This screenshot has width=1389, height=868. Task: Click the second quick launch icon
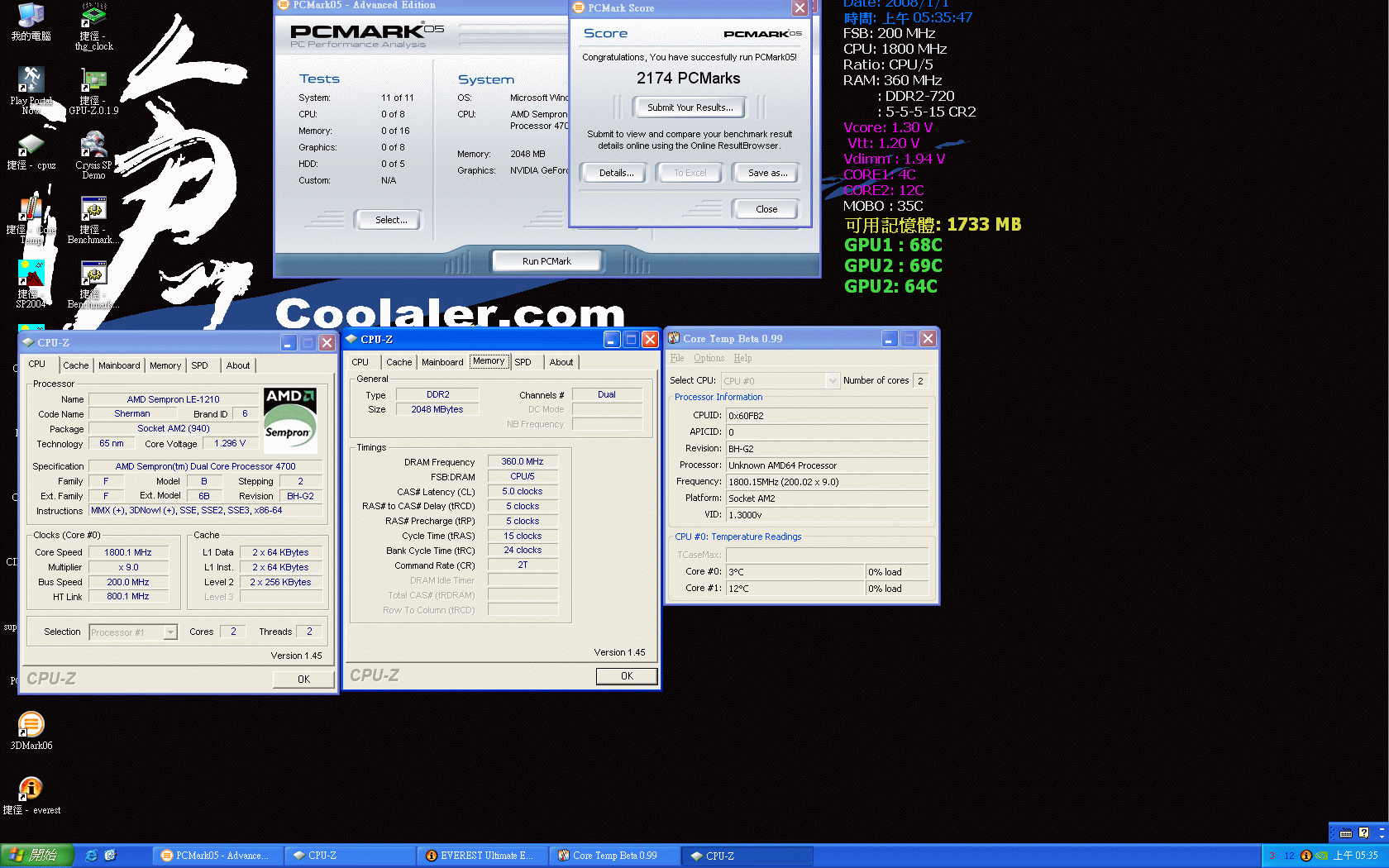110,856
